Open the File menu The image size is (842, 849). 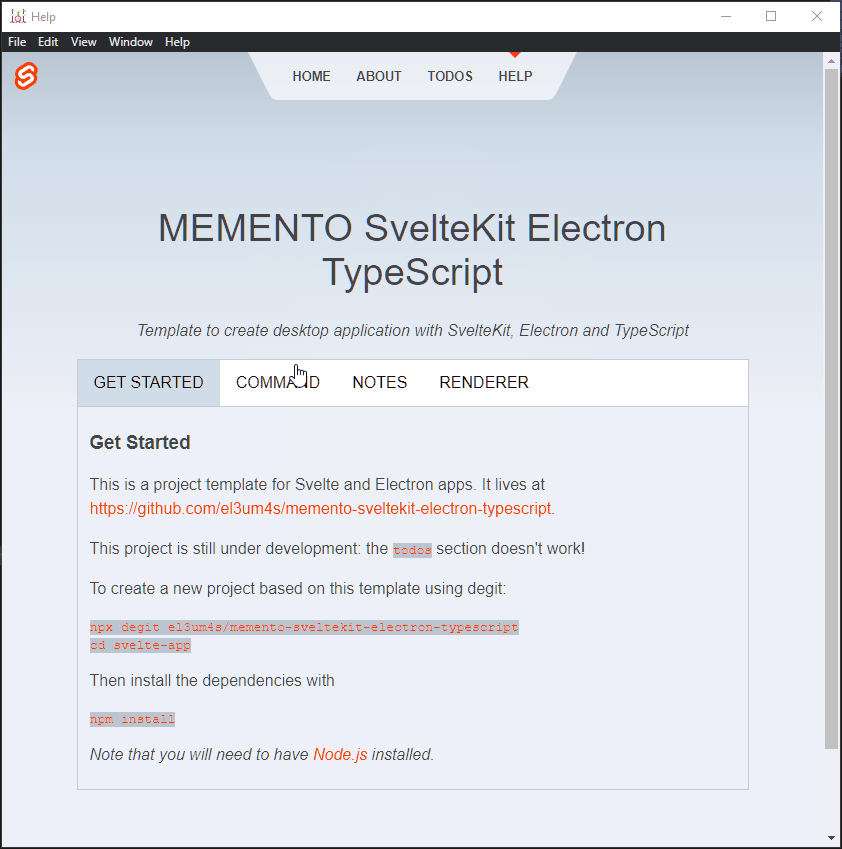click(16, 42)
